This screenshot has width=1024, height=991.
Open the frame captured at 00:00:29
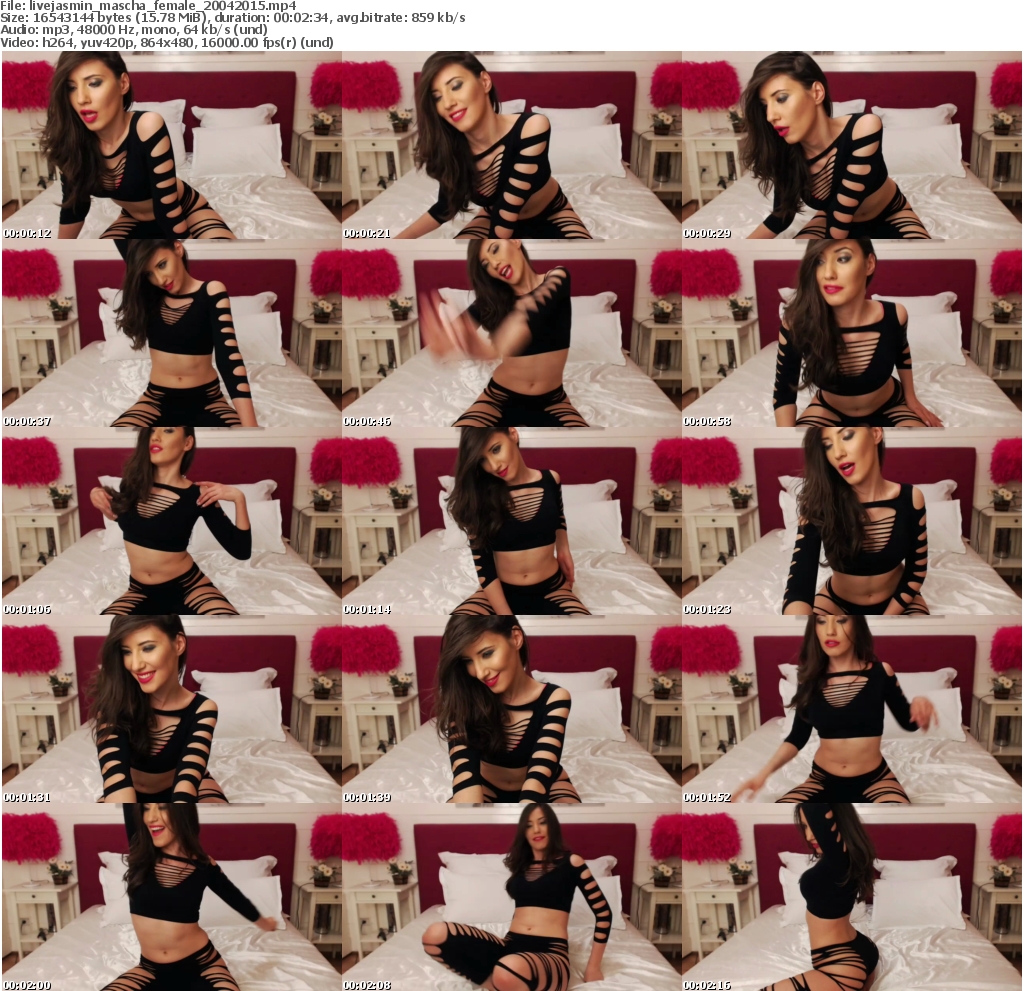[852, 145]
